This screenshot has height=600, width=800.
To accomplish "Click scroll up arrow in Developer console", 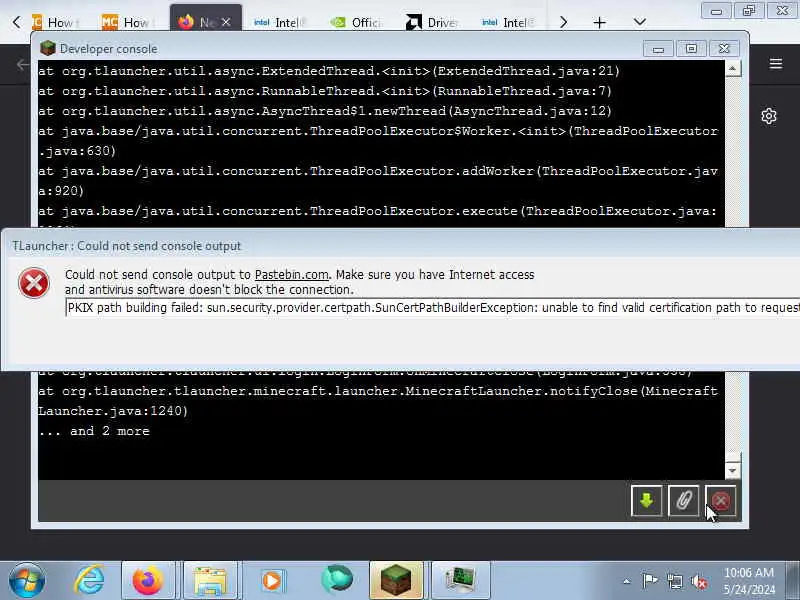I will pyautogui.click(x=733, y=68).
